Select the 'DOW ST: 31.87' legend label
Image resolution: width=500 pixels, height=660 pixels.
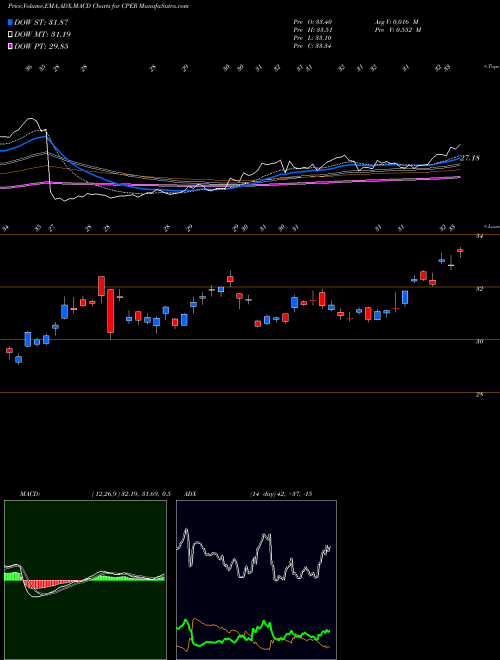coord(41,22)
